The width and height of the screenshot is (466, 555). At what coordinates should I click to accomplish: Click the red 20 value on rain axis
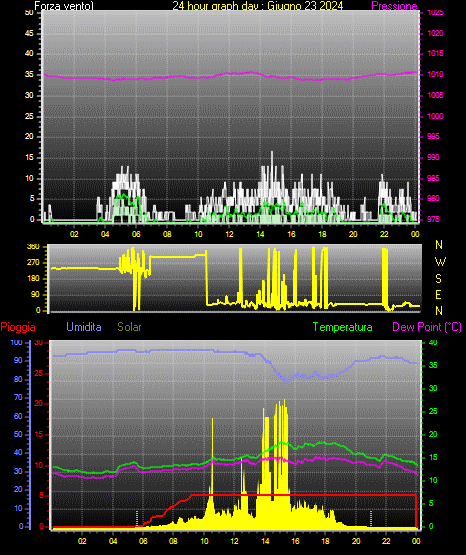click(39, 404)
